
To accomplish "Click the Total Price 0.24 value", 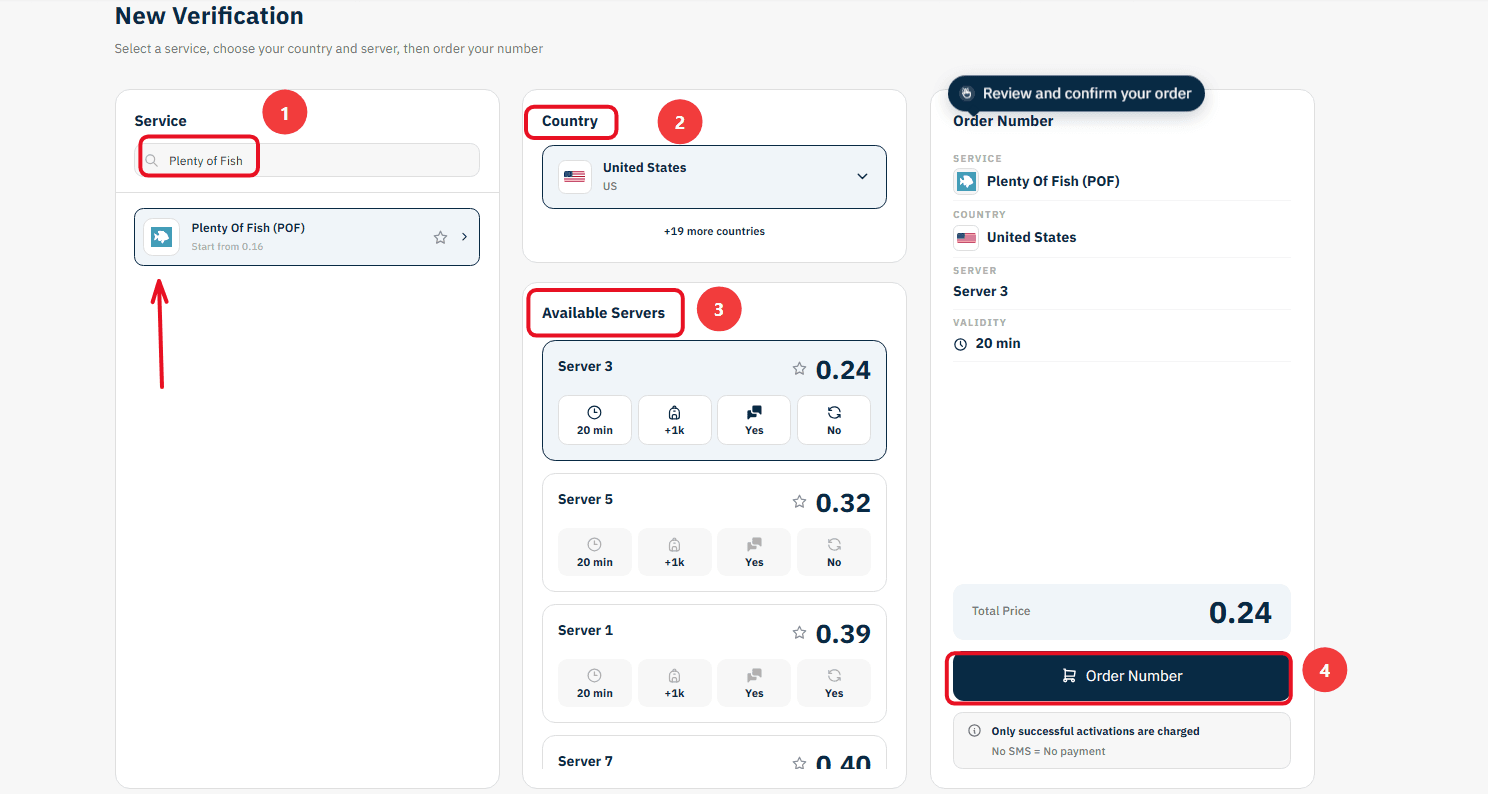I will tap(1240, 612).
